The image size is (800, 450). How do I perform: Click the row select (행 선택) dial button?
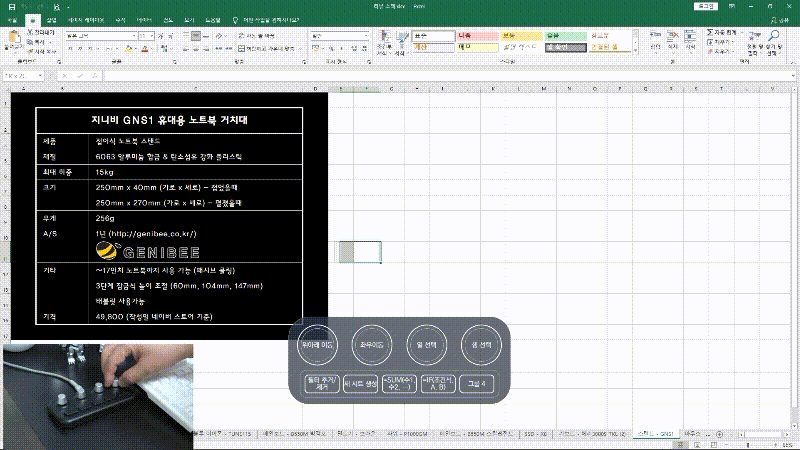point(481,345)
